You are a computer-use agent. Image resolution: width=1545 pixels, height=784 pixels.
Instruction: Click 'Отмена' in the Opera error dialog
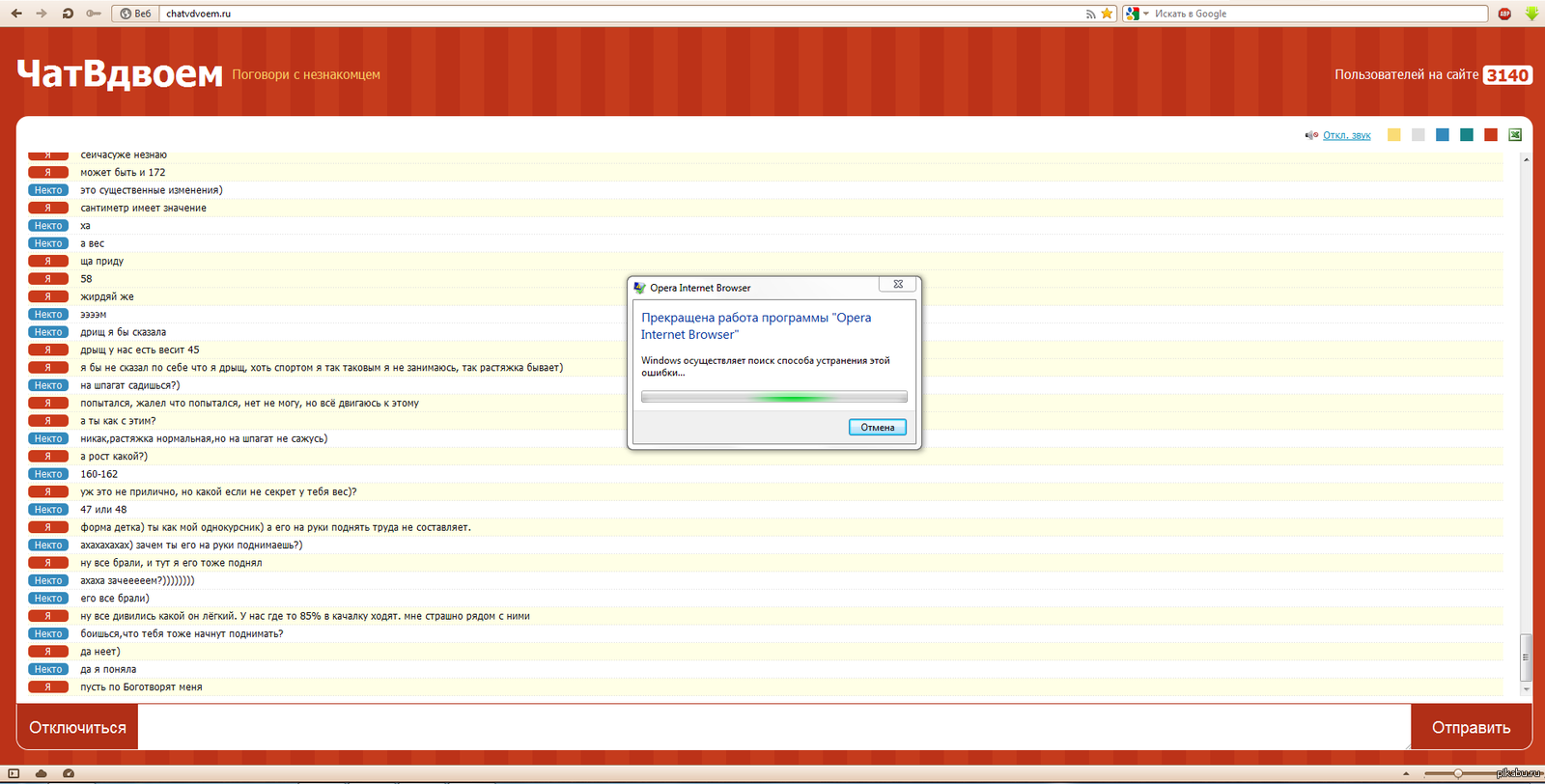tap(878, 427)
